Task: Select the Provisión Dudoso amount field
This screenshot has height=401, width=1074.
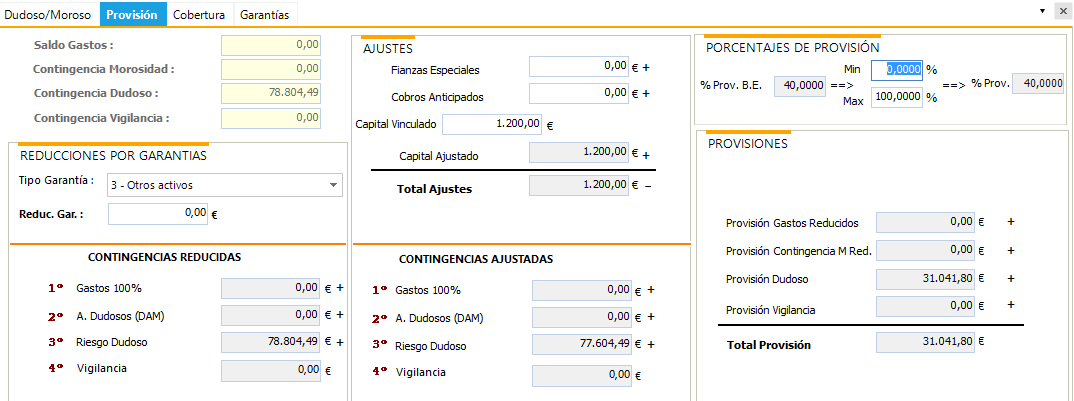Action: pyautogui.click(x=925, y=280)
